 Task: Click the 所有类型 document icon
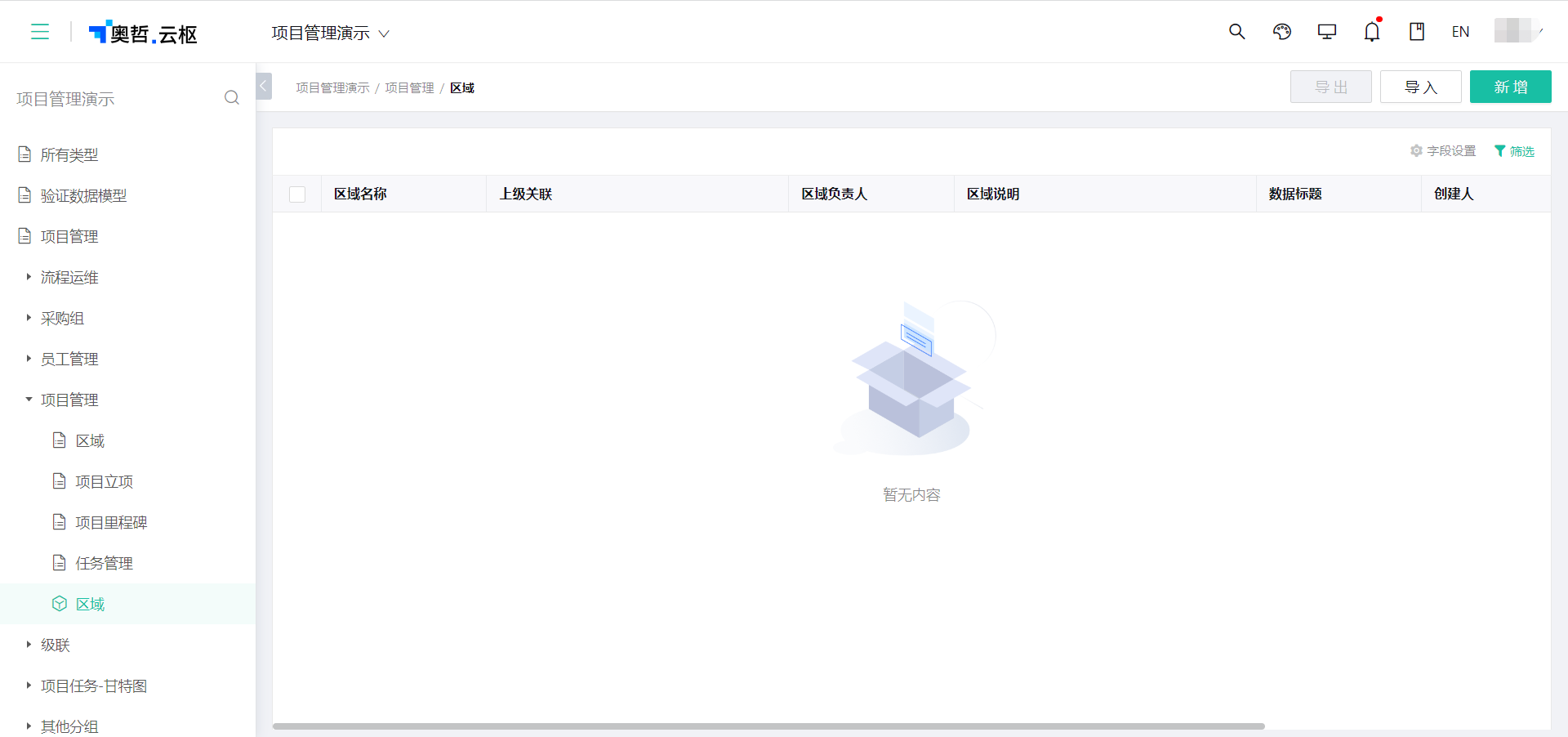pyautogui.click(x=24, y=154)
